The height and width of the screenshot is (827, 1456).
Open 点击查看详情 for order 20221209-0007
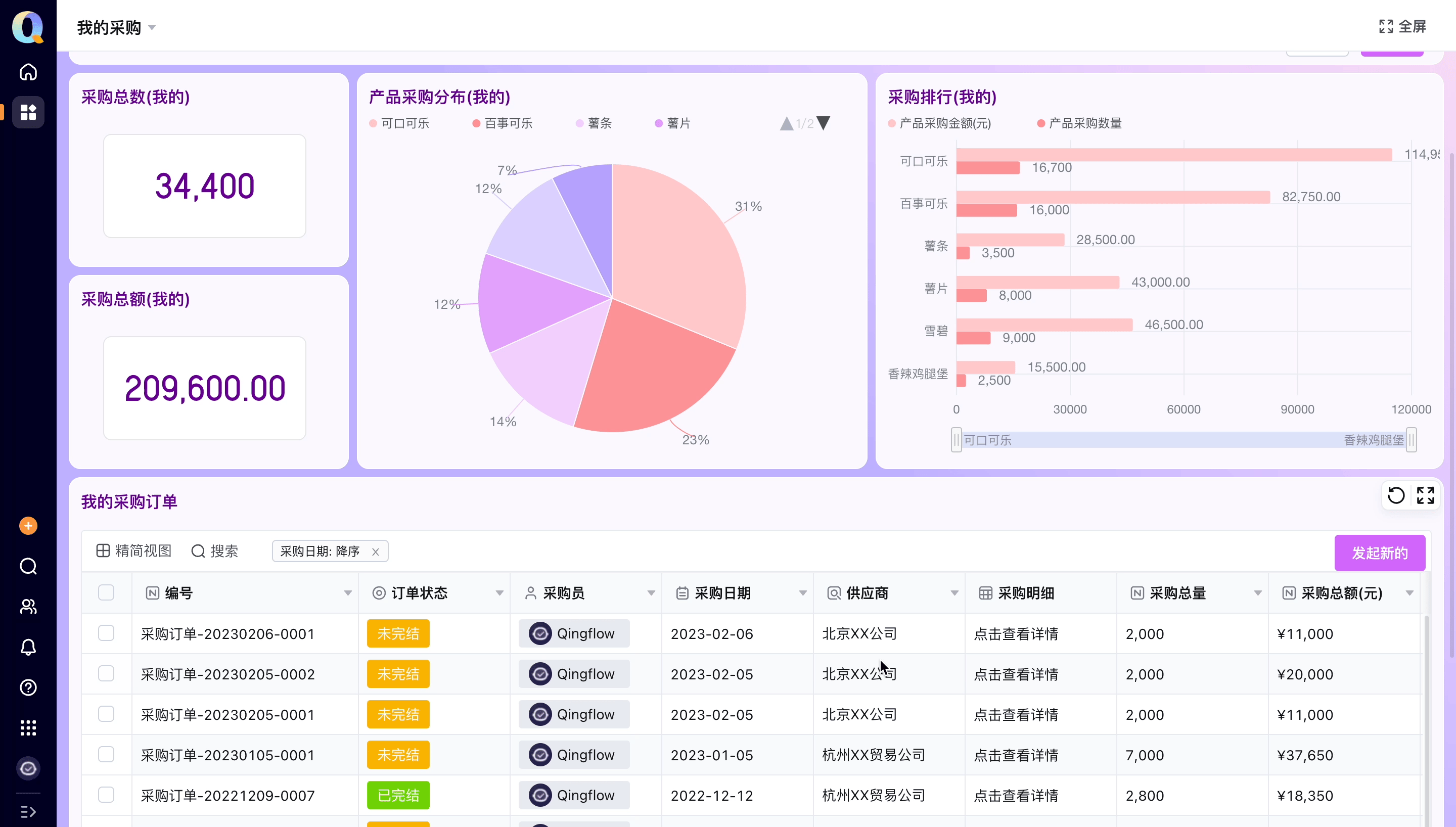coord(1016,795)
